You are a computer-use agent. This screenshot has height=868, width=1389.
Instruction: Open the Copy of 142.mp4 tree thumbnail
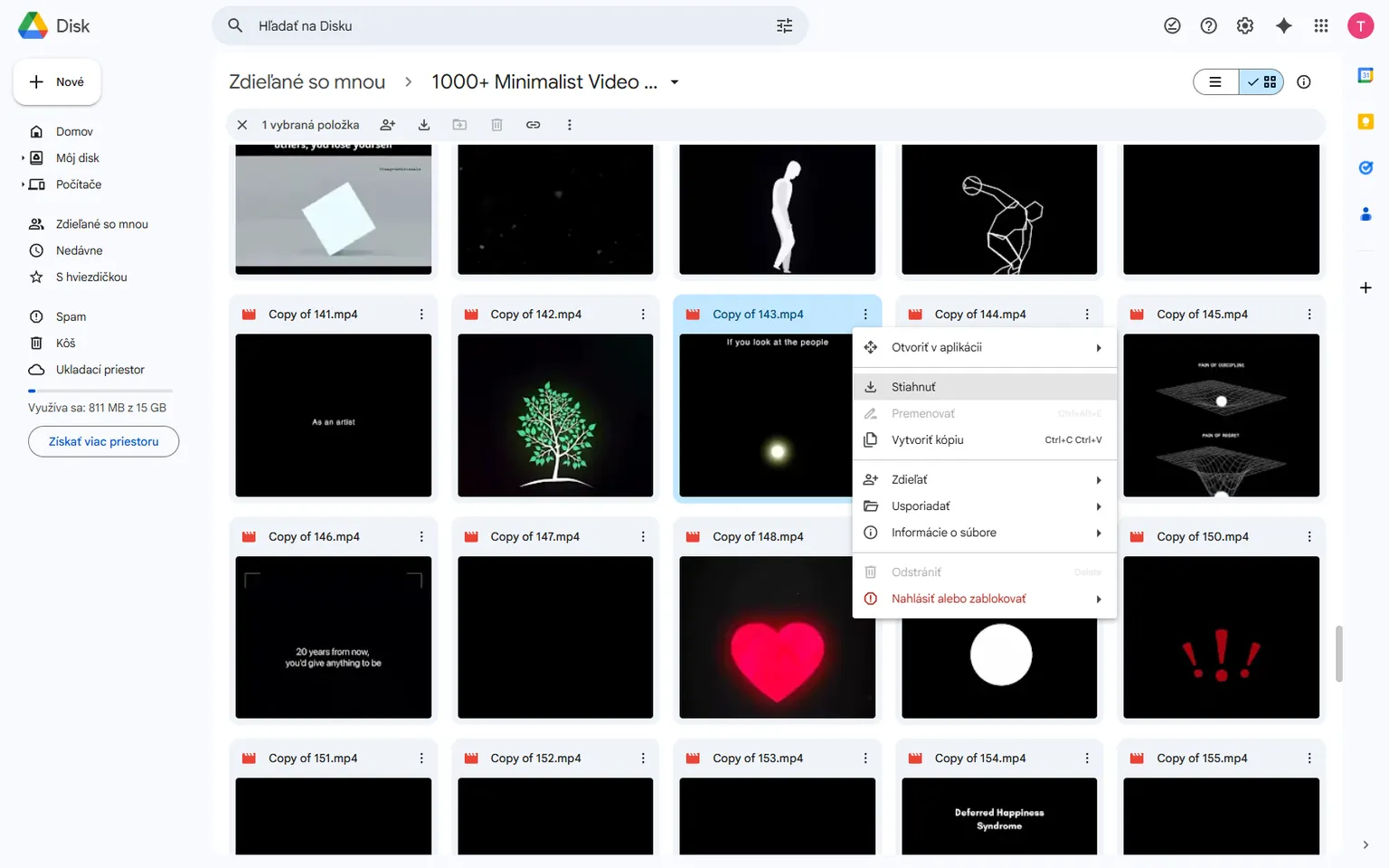[x=555, y=415]
